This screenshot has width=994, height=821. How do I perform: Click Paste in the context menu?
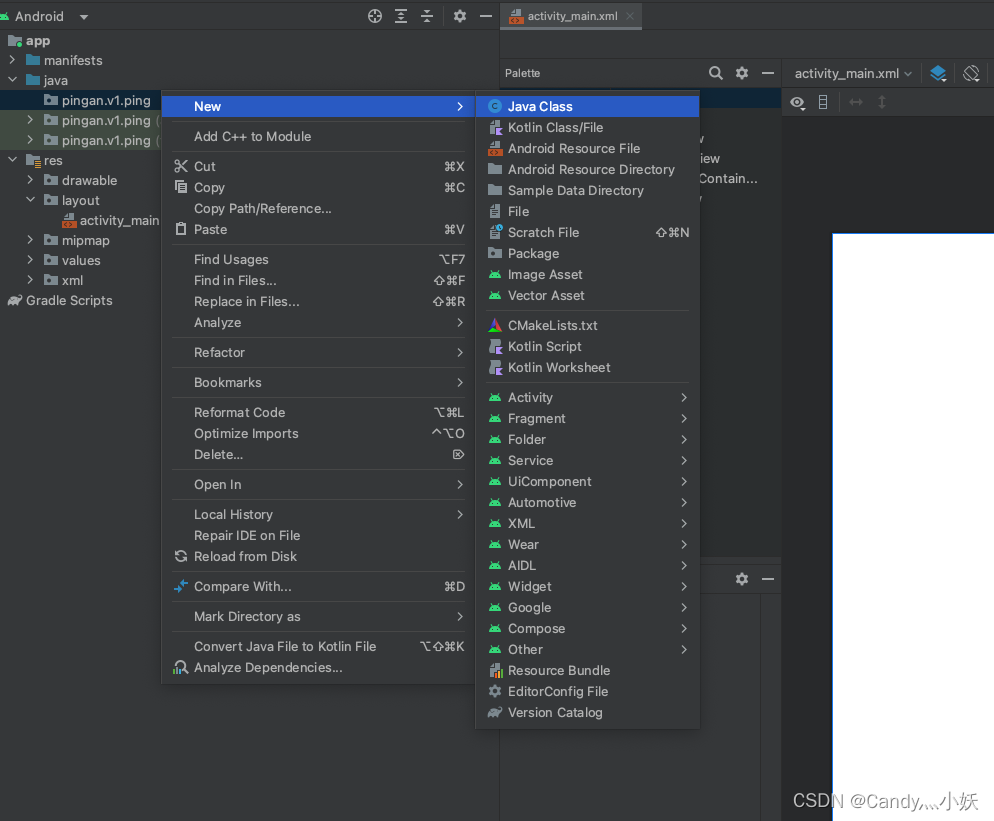pos(318,229)
